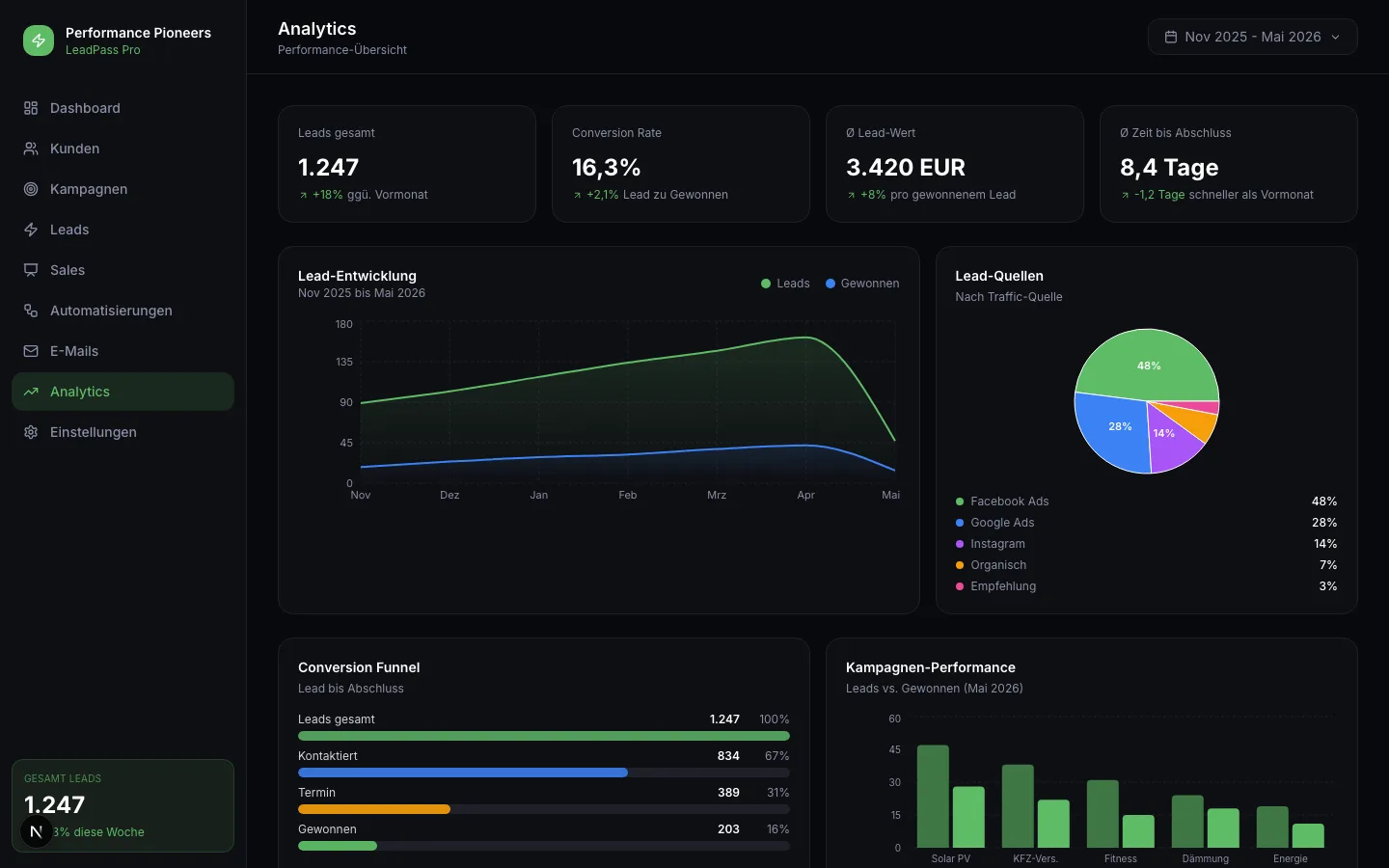Screen dimensions: 1389x868
Task: Click the Kontaktiert blue funnel bar
Action: (x=463, y=773)
